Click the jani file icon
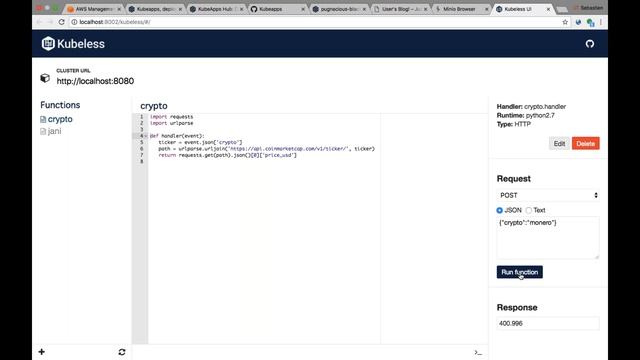 tap(43, 131)
